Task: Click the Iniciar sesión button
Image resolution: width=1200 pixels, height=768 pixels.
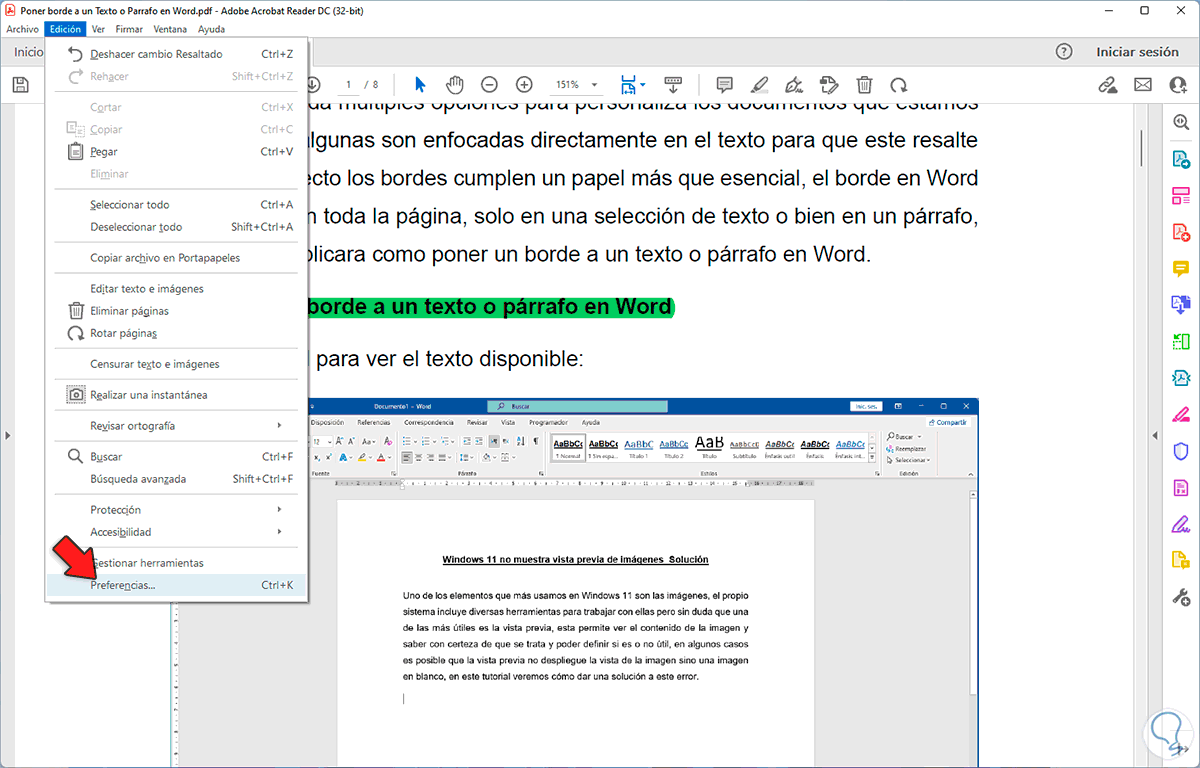Action: tap(1137, 52)
